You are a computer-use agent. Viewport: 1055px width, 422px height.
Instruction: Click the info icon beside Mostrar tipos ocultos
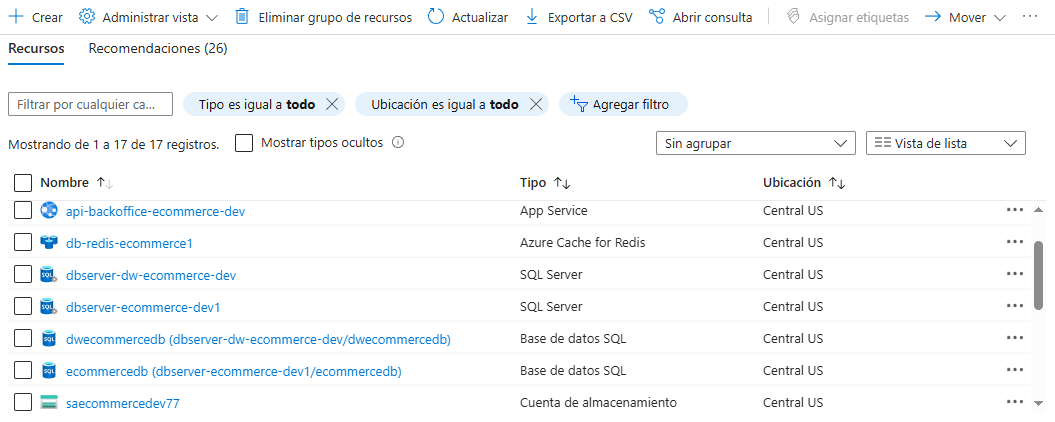point(398,143)
